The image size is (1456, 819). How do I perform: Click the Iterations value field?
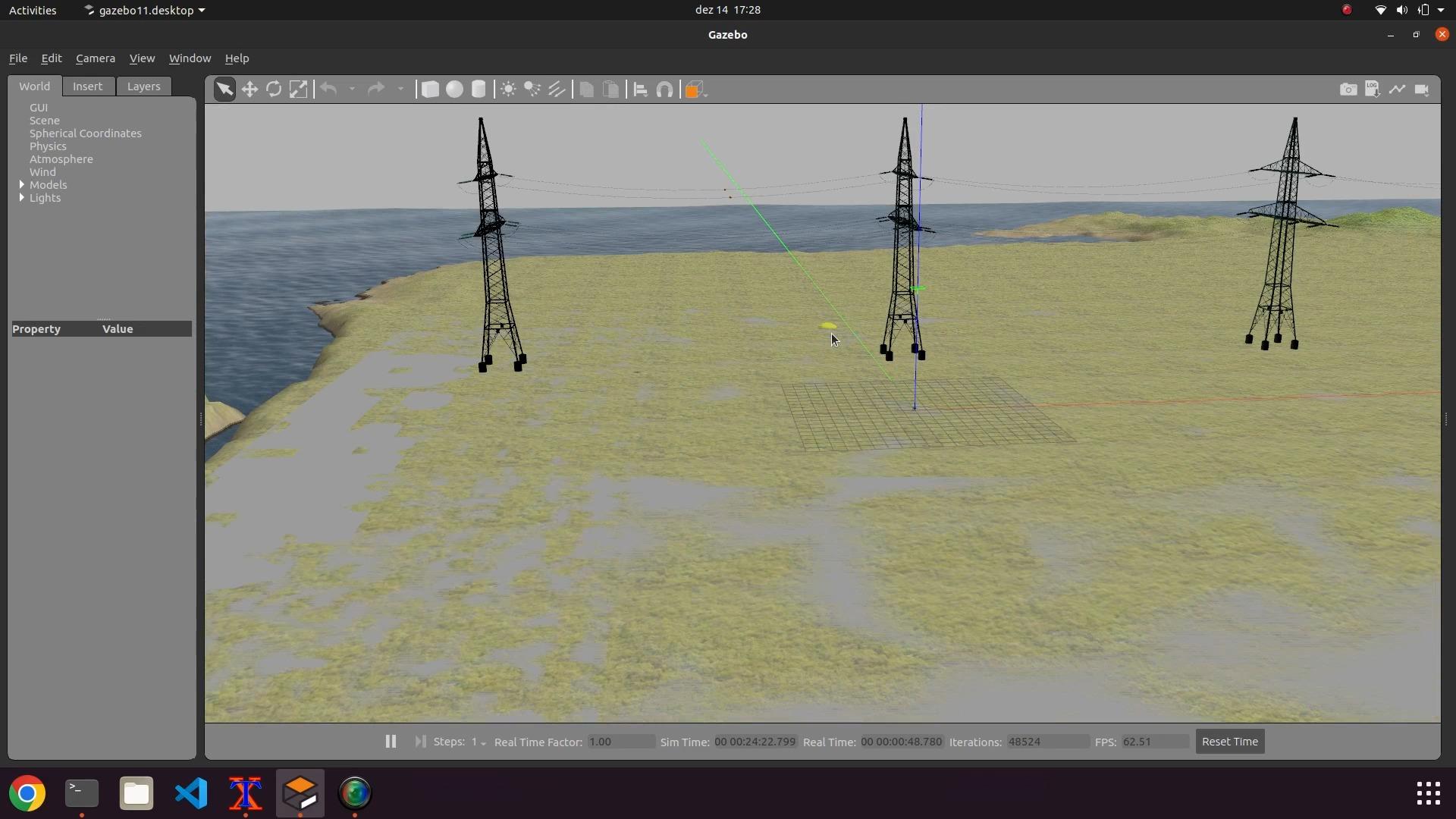tap(1048, 742)
